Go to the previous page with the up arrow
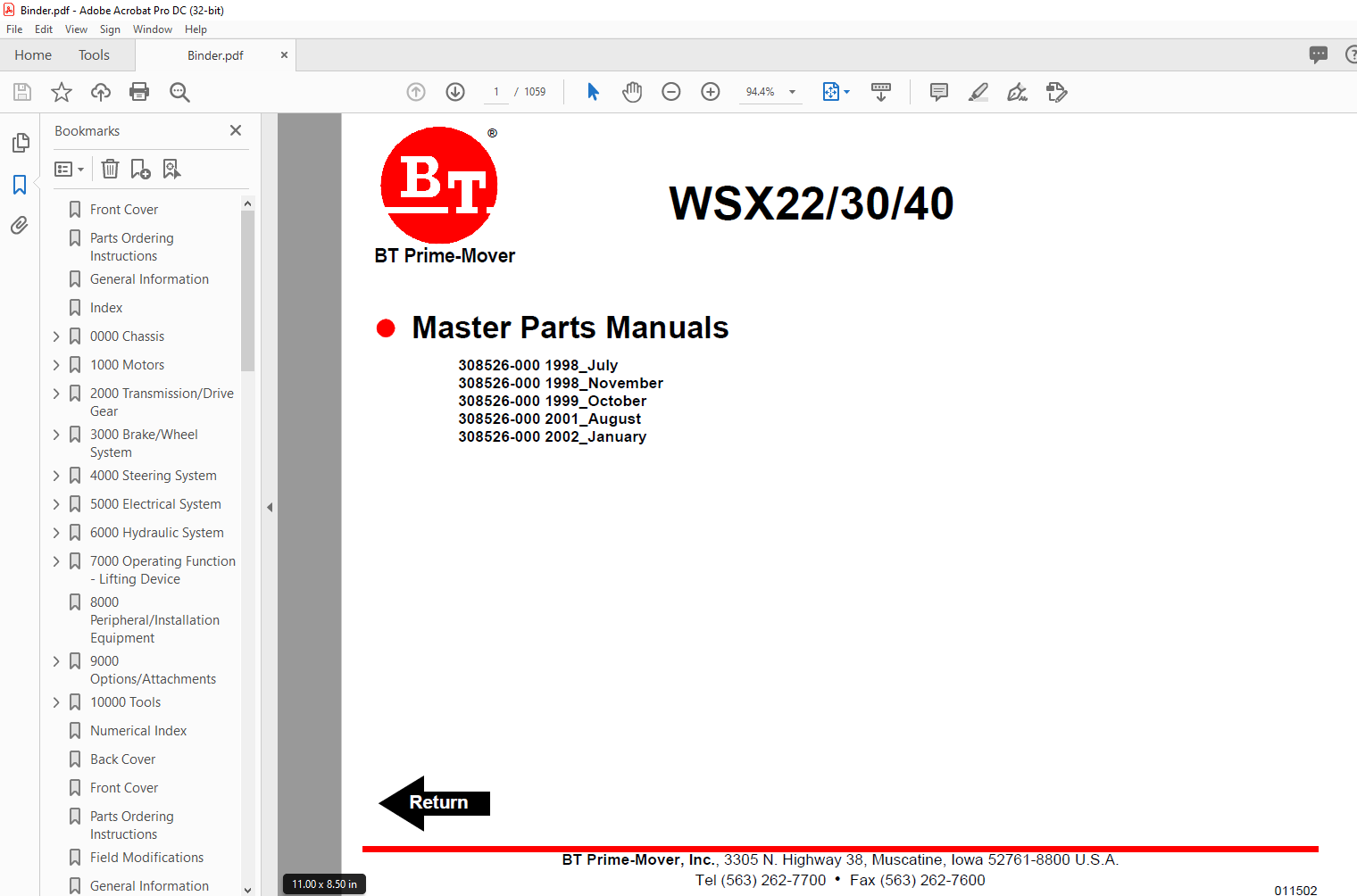The image size is (1357, 896). pyautogui.click(x=416, y=92)
